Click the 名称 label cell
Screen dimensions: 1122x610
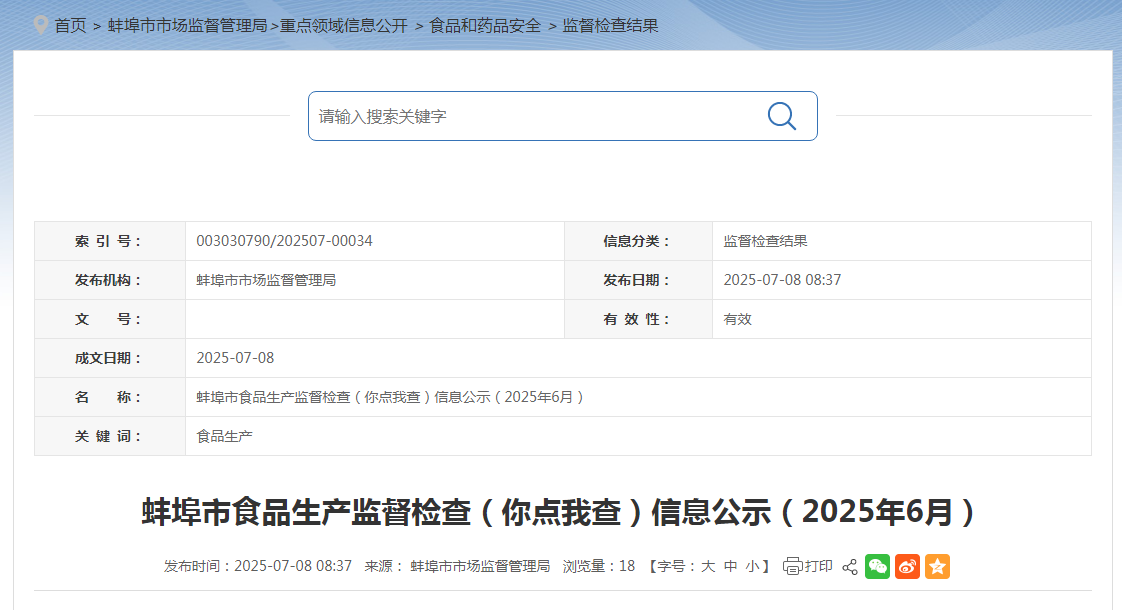pyautogui.click(x=110, y=397)
